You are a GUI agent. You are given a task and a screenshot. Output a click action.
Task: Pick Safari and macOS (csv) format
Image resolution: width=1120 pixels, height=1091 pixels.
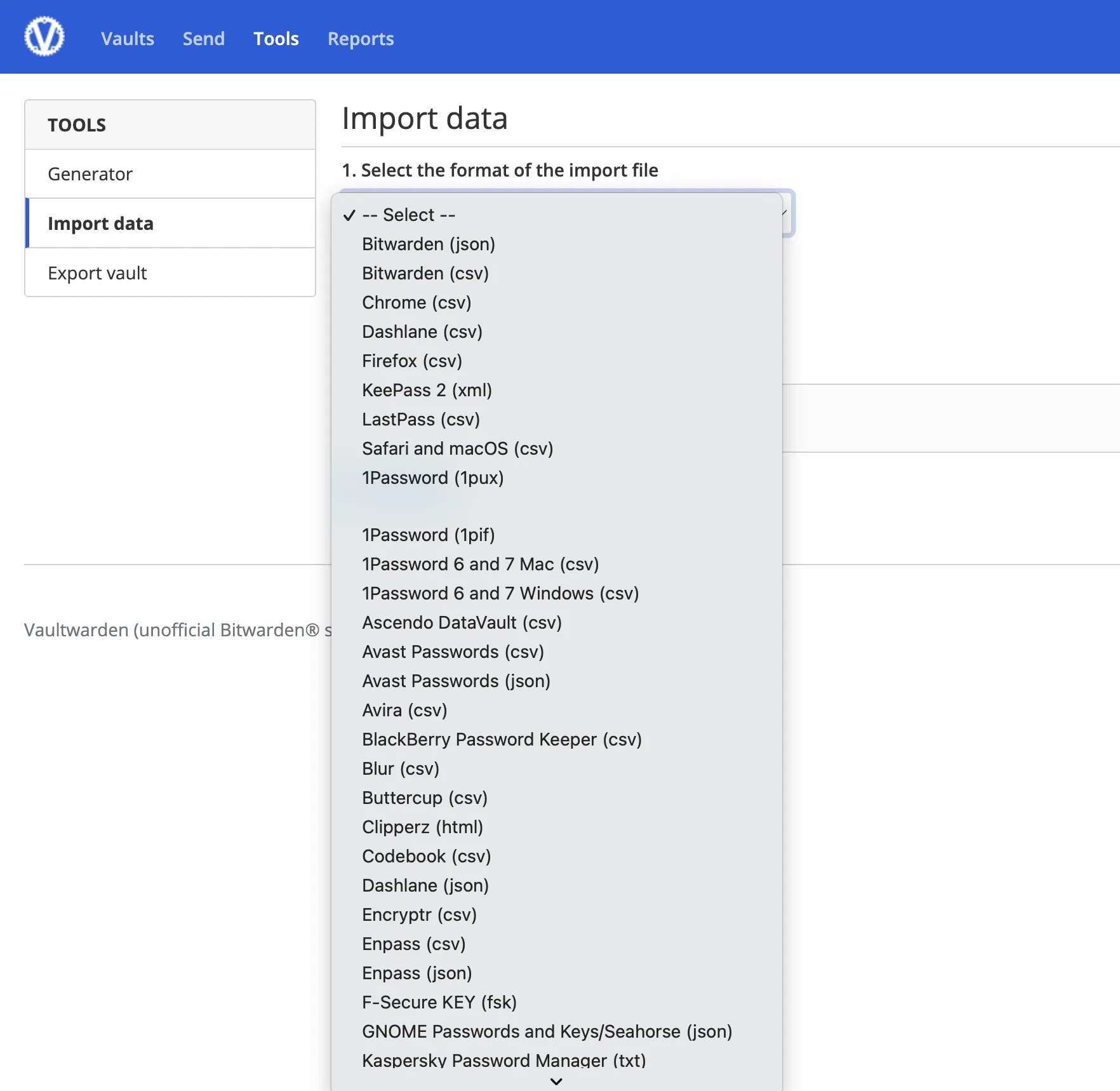(x=457, y=448)
